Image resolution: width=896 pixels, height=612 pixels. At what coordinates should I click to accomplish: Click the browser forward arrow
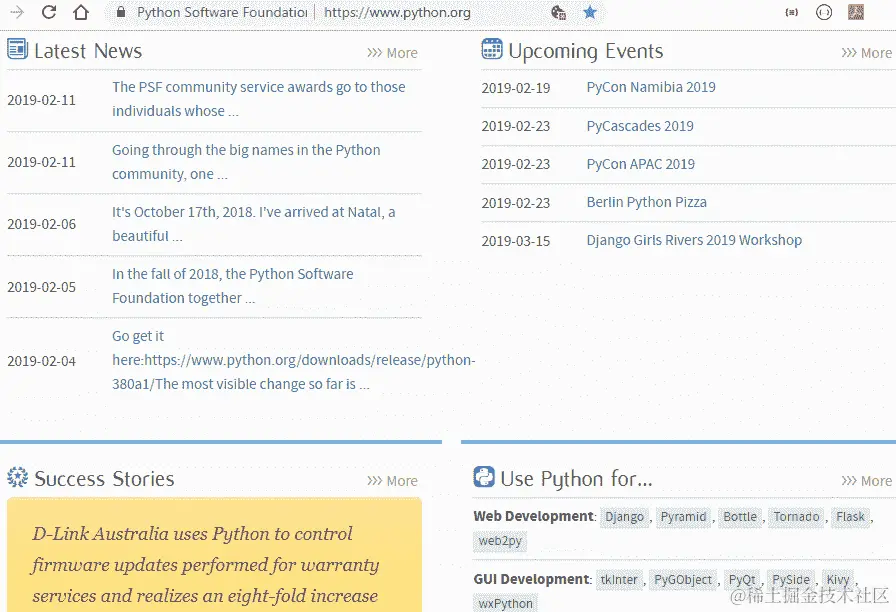point(17,12)
